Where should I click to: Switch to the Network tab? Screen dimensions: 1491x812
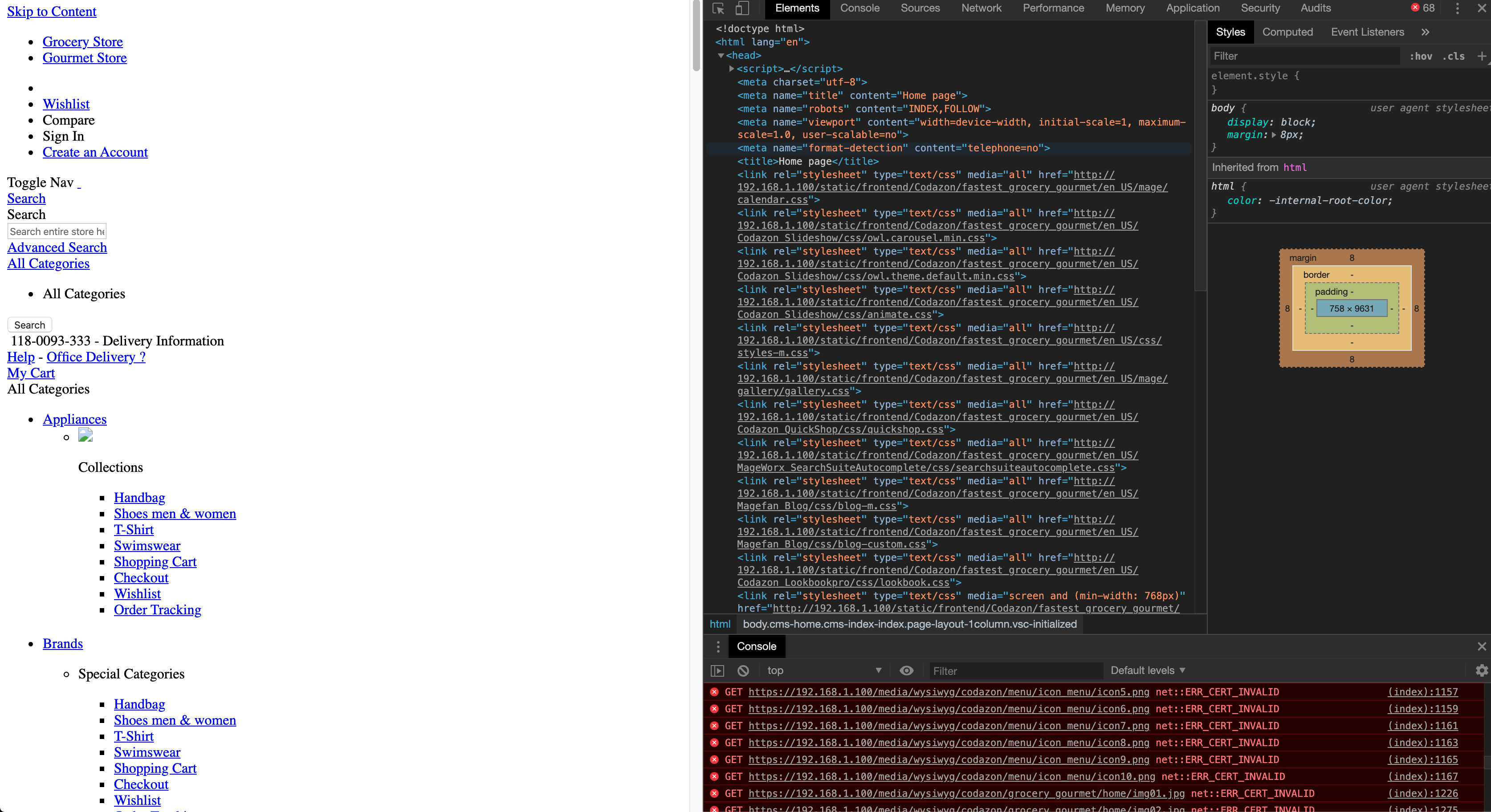981,8
